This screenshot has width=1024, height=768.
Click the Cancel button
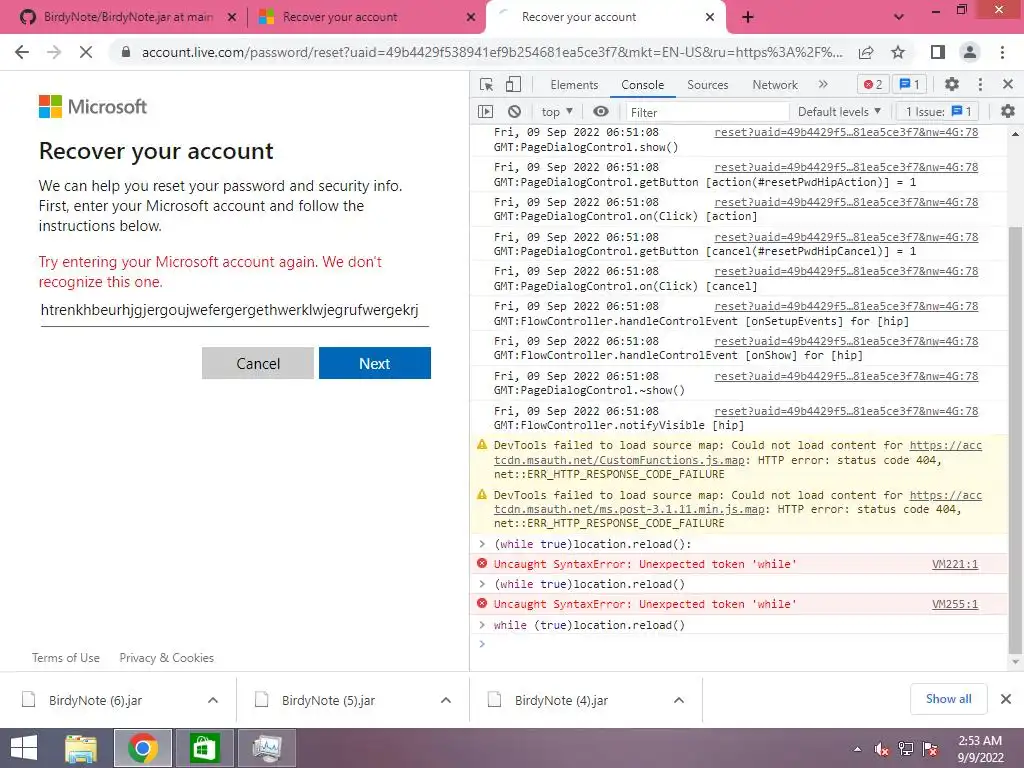tap(257, 363)
